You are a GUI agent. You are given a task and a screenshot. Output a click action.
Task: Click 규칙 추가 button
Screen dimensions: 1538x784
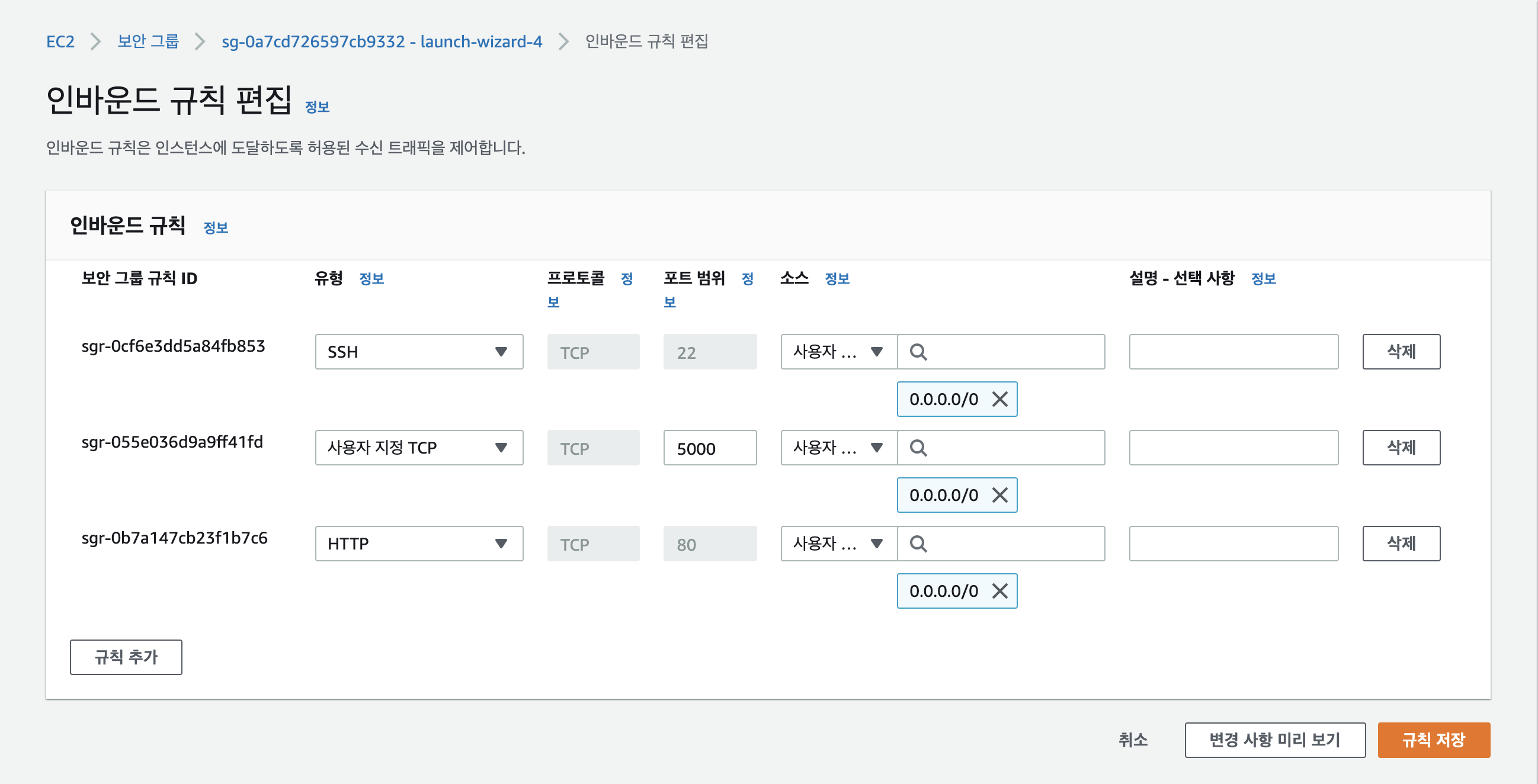pos(126,657)
